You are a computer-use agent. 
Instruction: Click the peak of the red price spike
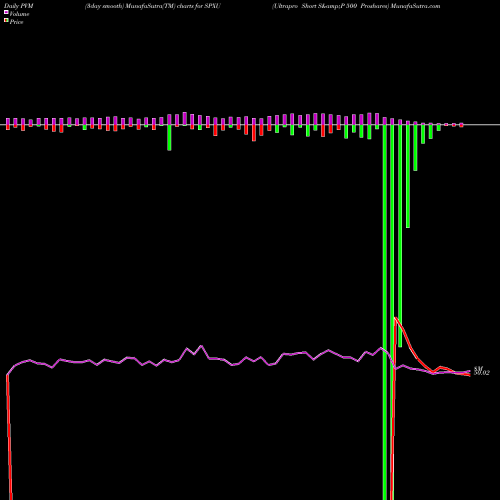[395, 318]
